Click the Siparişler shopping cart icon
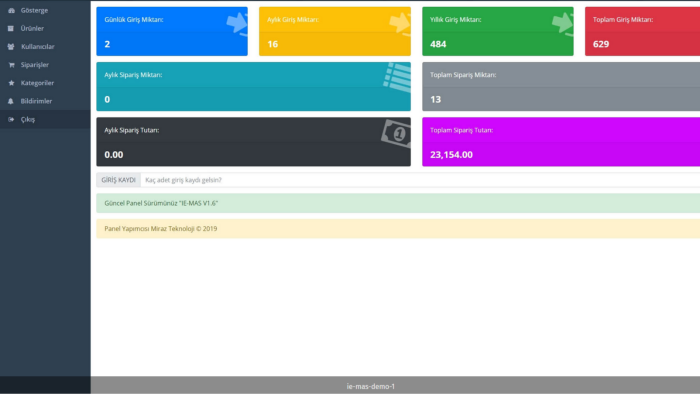Image resolution: width=700 pixels, height=394 pixels. (x=11, y=65)
